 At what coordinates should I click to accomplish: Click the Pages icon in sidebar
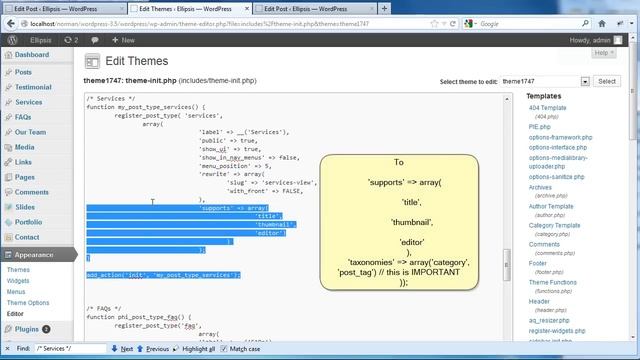pyautogui.click(x=8, y=177)
